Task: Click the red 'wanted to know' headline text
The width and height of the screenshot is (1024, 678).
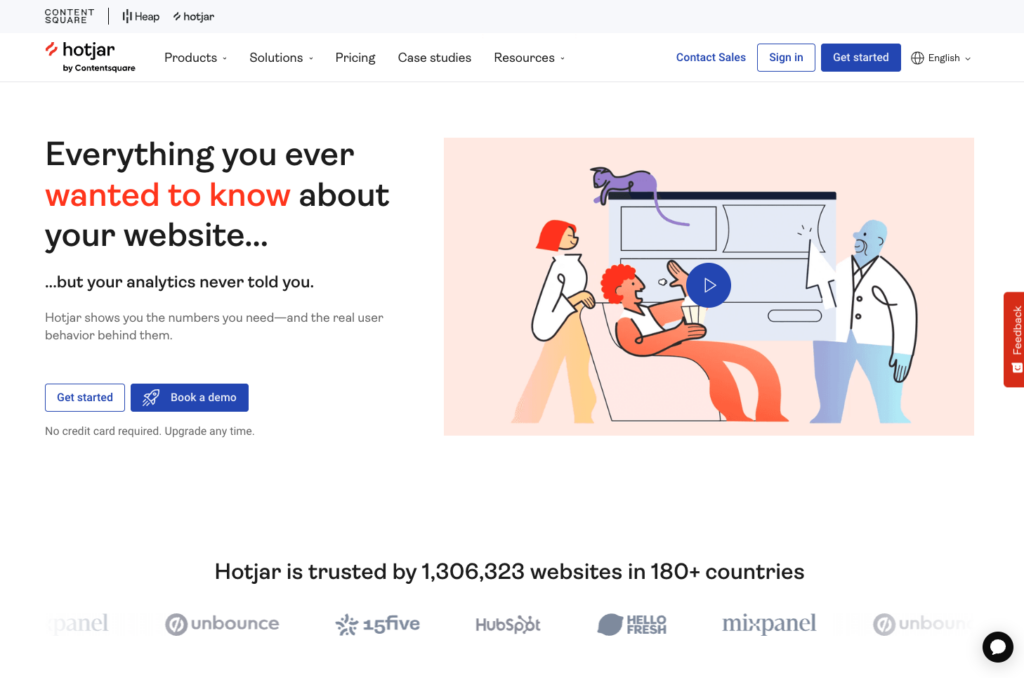Action: [x=167, y=195]
